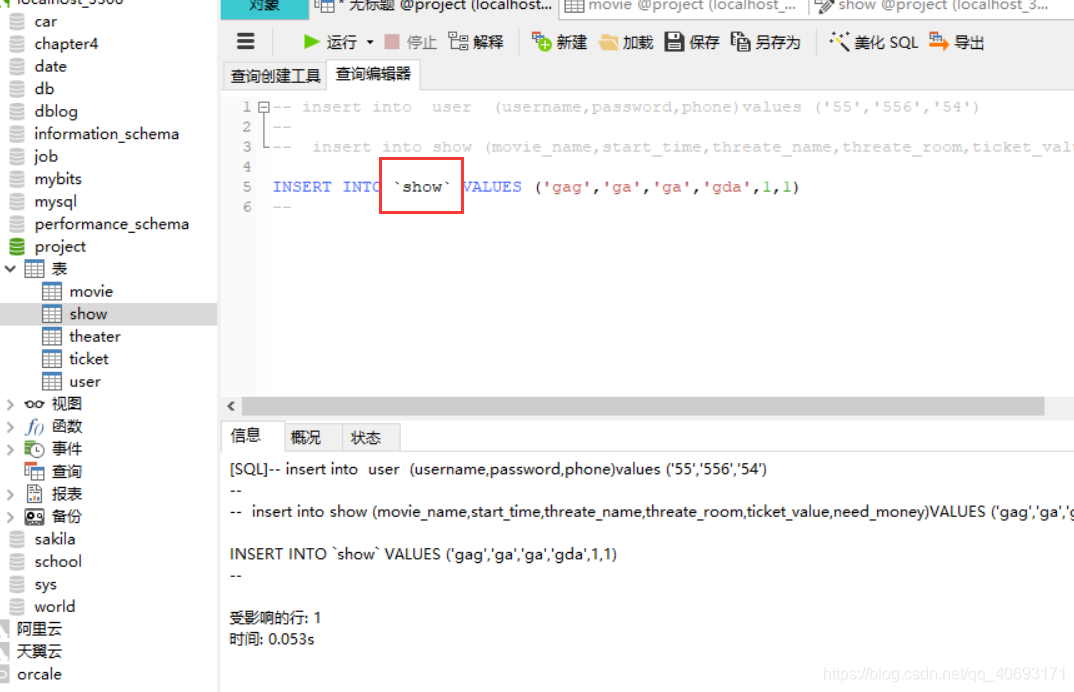Select the car database
Image resolution: width=1074 pixels, height=692 pixels.
tap(45, 22)
